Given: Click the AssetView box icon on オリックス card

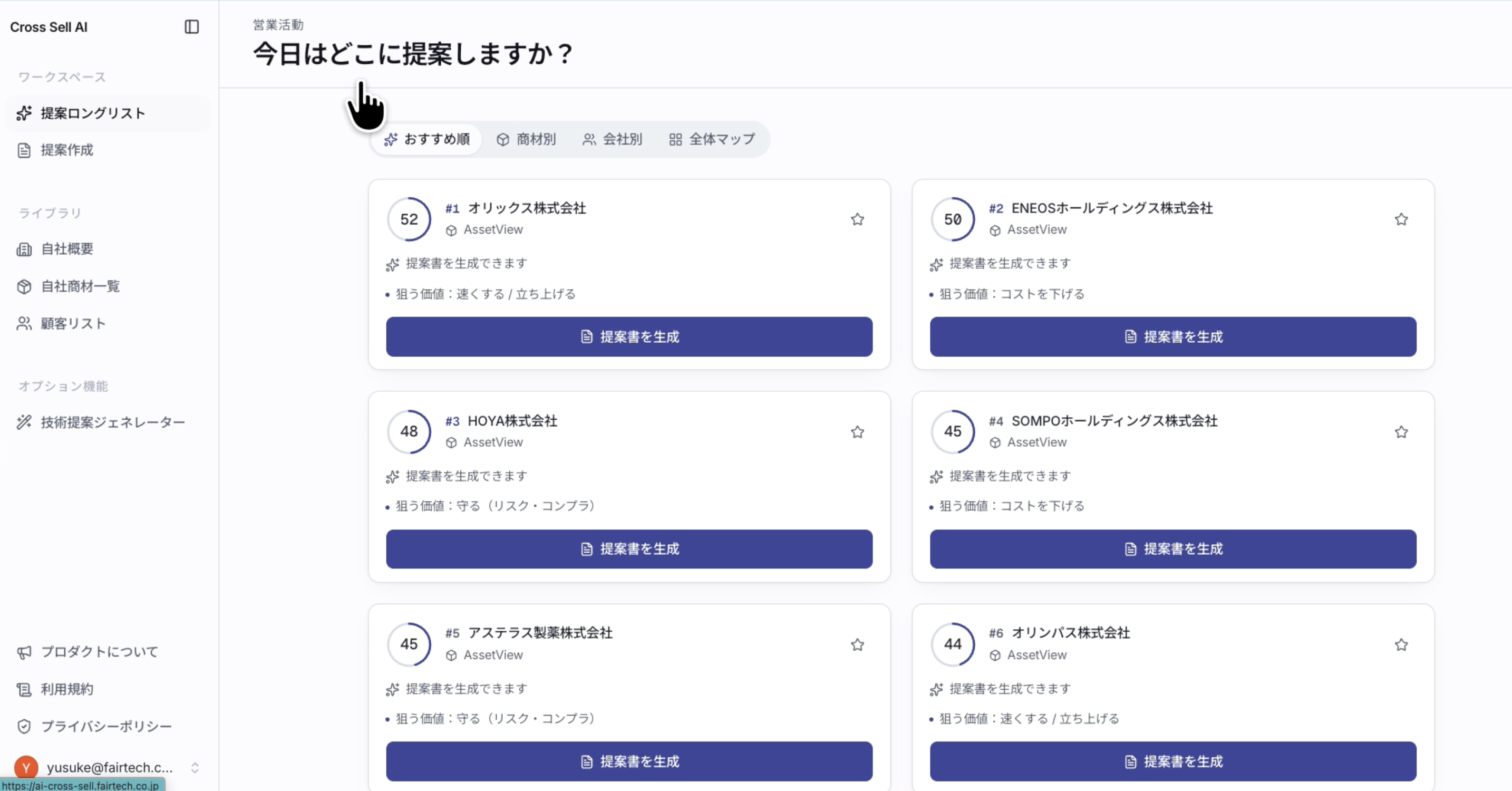Looking at the screenshot, I should (451, 230).
